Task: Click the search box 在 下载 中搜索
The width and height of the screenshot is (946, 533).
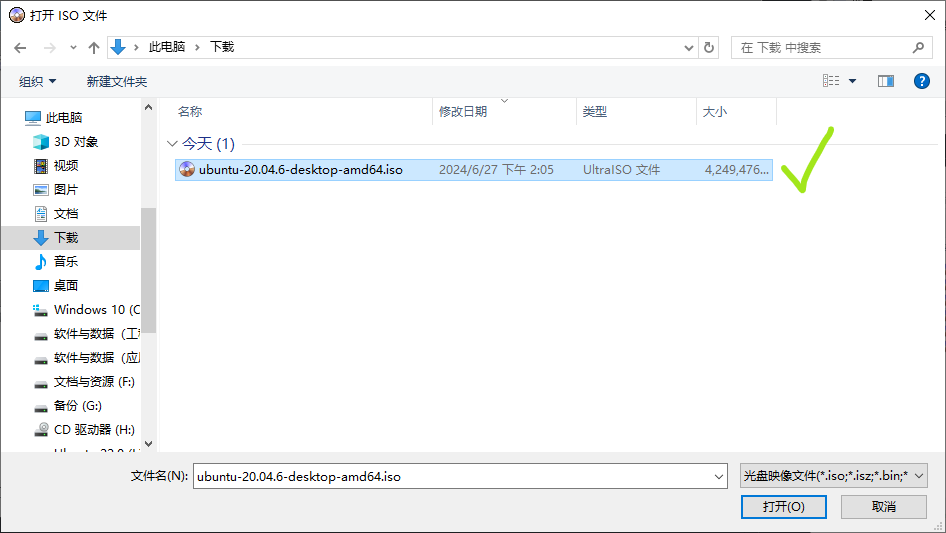Action: pyautogui.click(x=822, y=47)
